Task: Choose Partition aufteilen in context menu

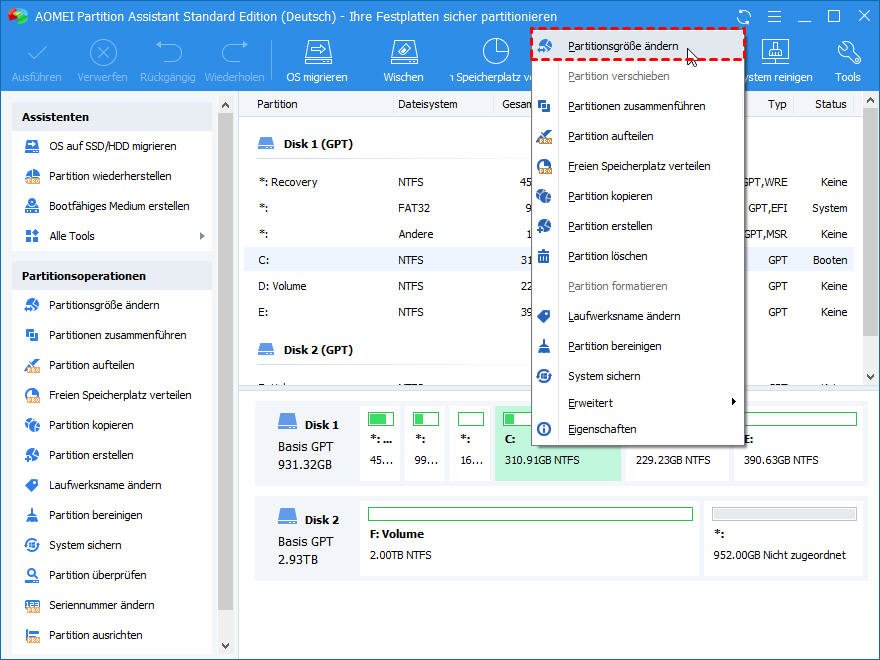Action: coord(638,136)
